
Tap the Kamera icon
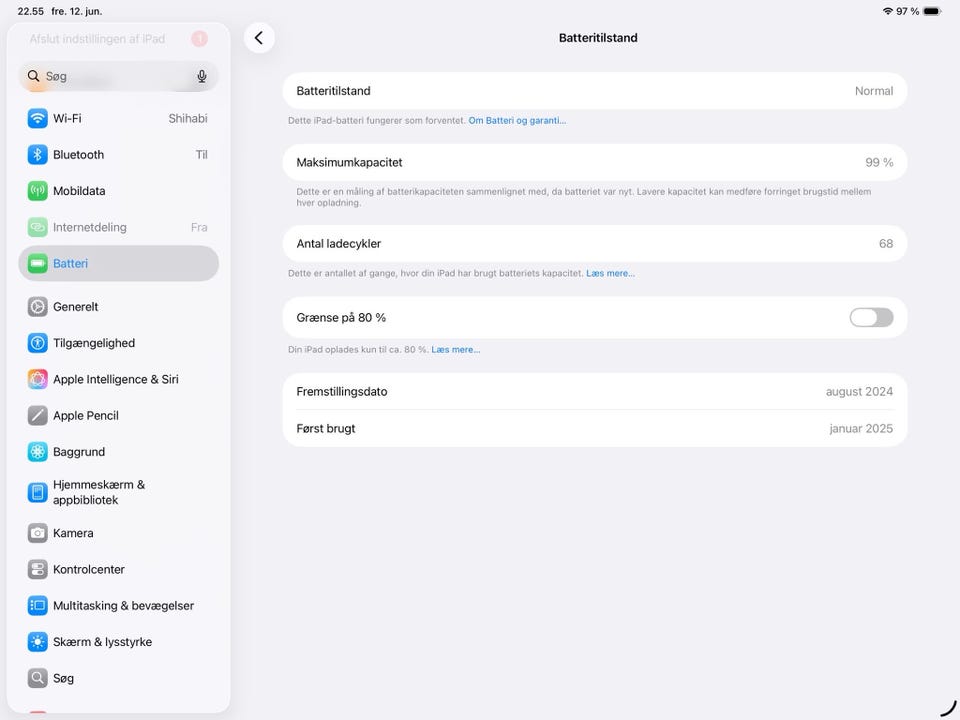click(x=37, y=533)
